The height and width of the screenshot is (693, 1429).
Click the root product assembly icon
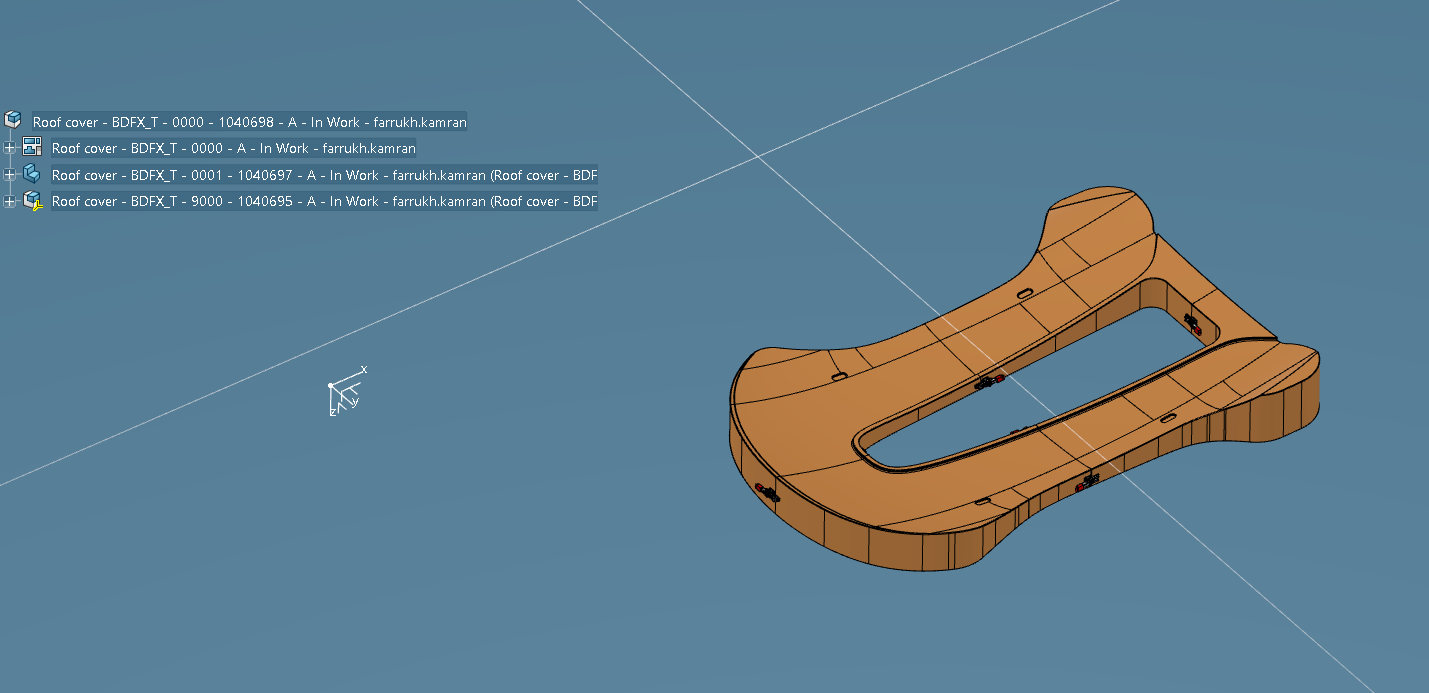[x=13, y=120]
